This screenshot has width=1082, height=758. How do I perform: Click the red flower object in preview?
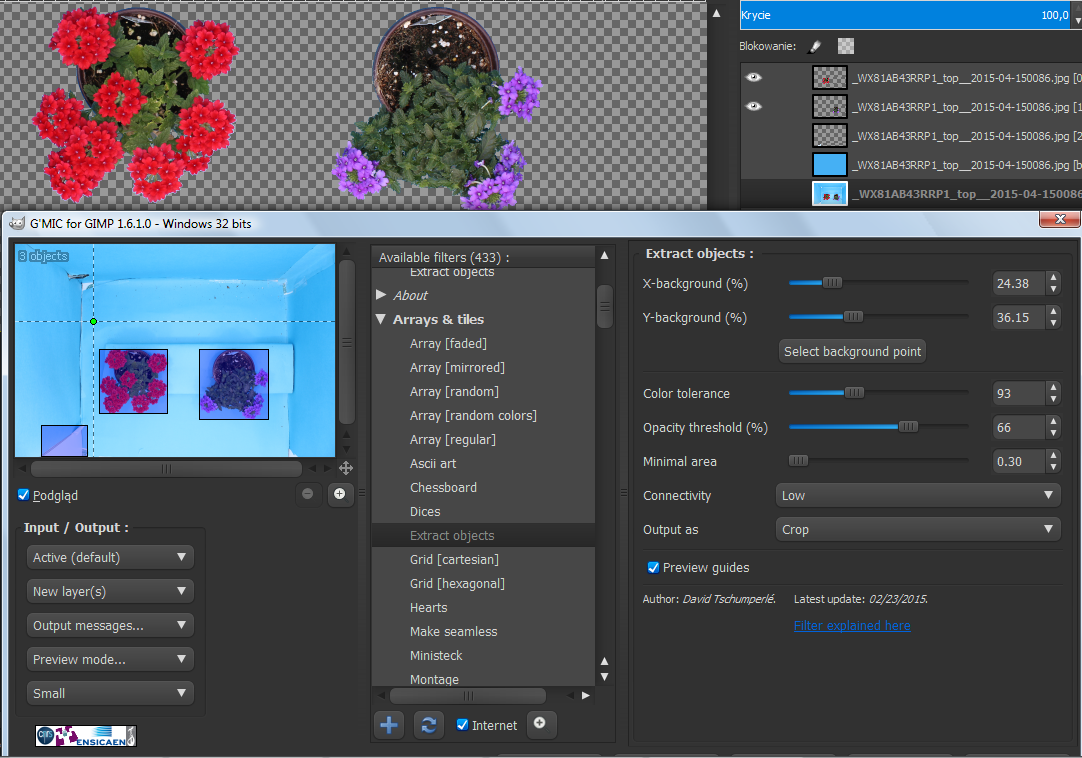point(133,381)
